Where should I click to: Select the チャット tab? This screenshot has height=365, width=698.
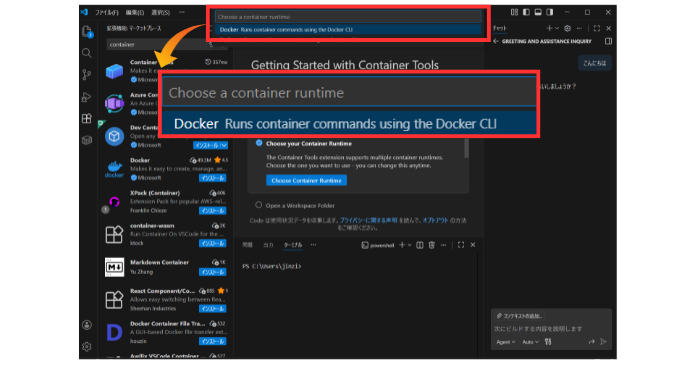tap(499, 28)
